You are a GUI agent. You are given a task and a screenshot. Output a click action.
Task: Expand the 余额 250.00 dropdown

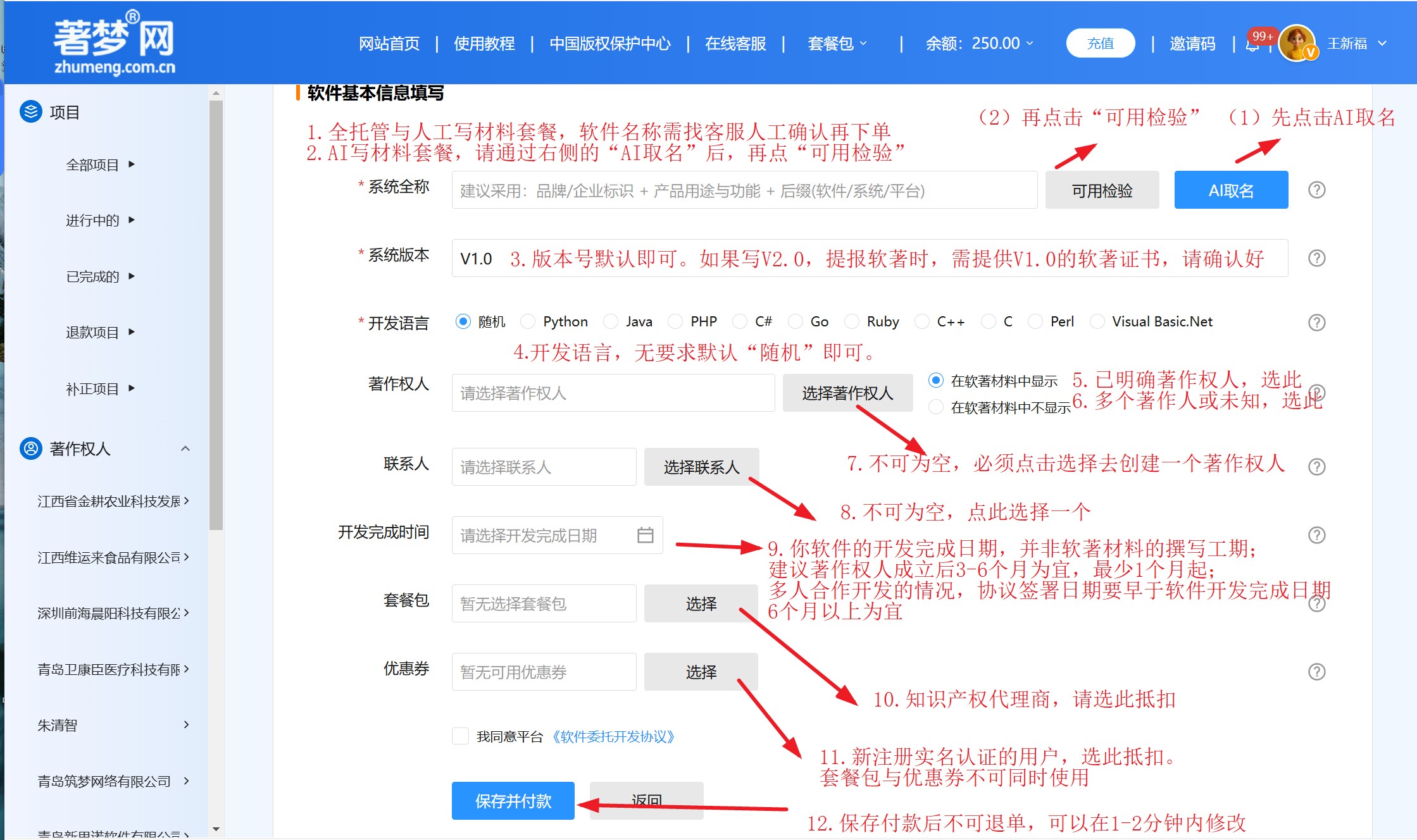point(979,44)
